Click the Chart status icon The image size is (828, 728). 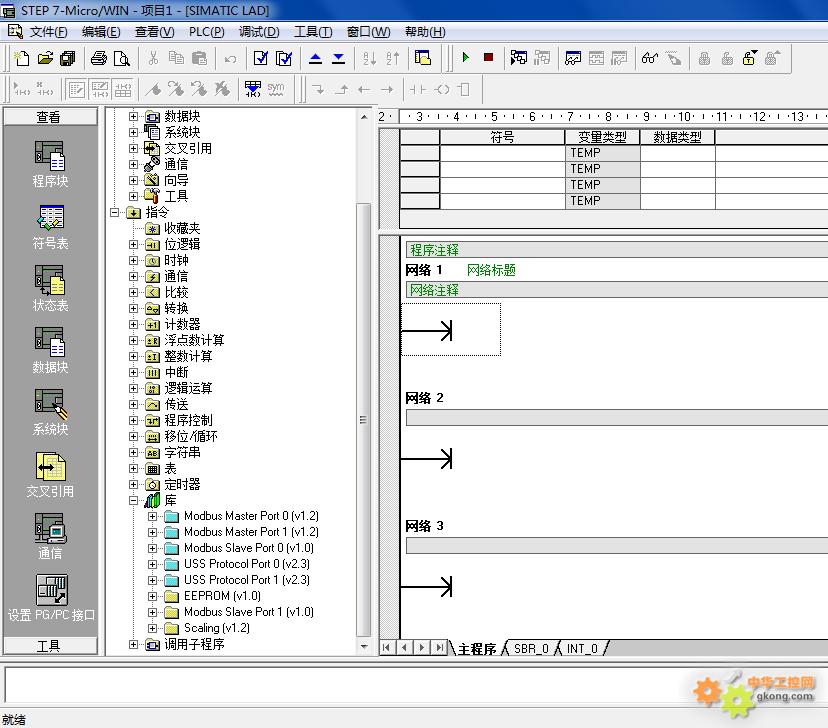point(573,58)
